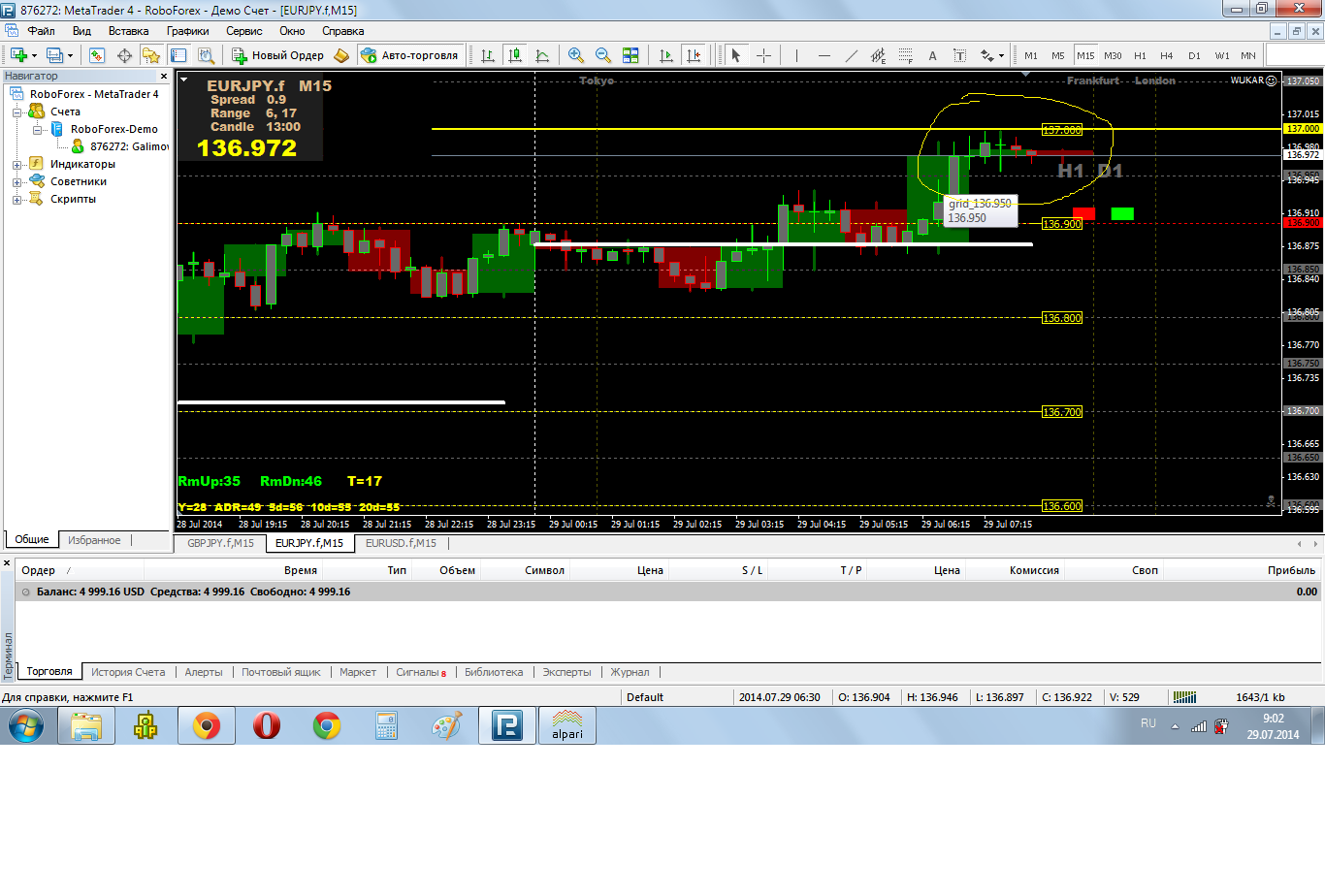Open the Strategy Tester magnifier icon
Viewport: 1325px width, 896px height.
click(x=206, y=55)
